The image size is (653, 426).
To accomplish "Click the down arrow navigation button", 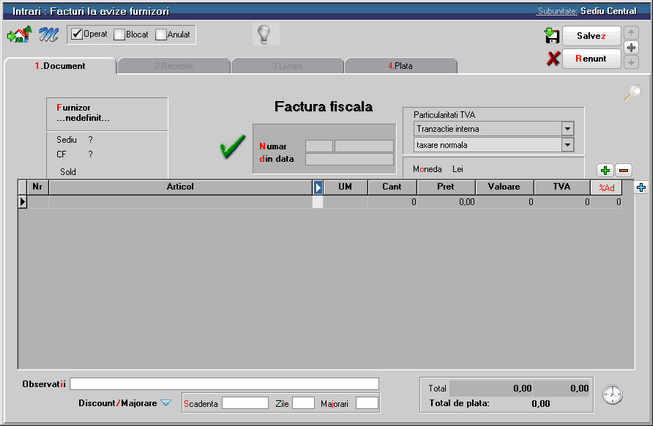I will pos(631,62).
